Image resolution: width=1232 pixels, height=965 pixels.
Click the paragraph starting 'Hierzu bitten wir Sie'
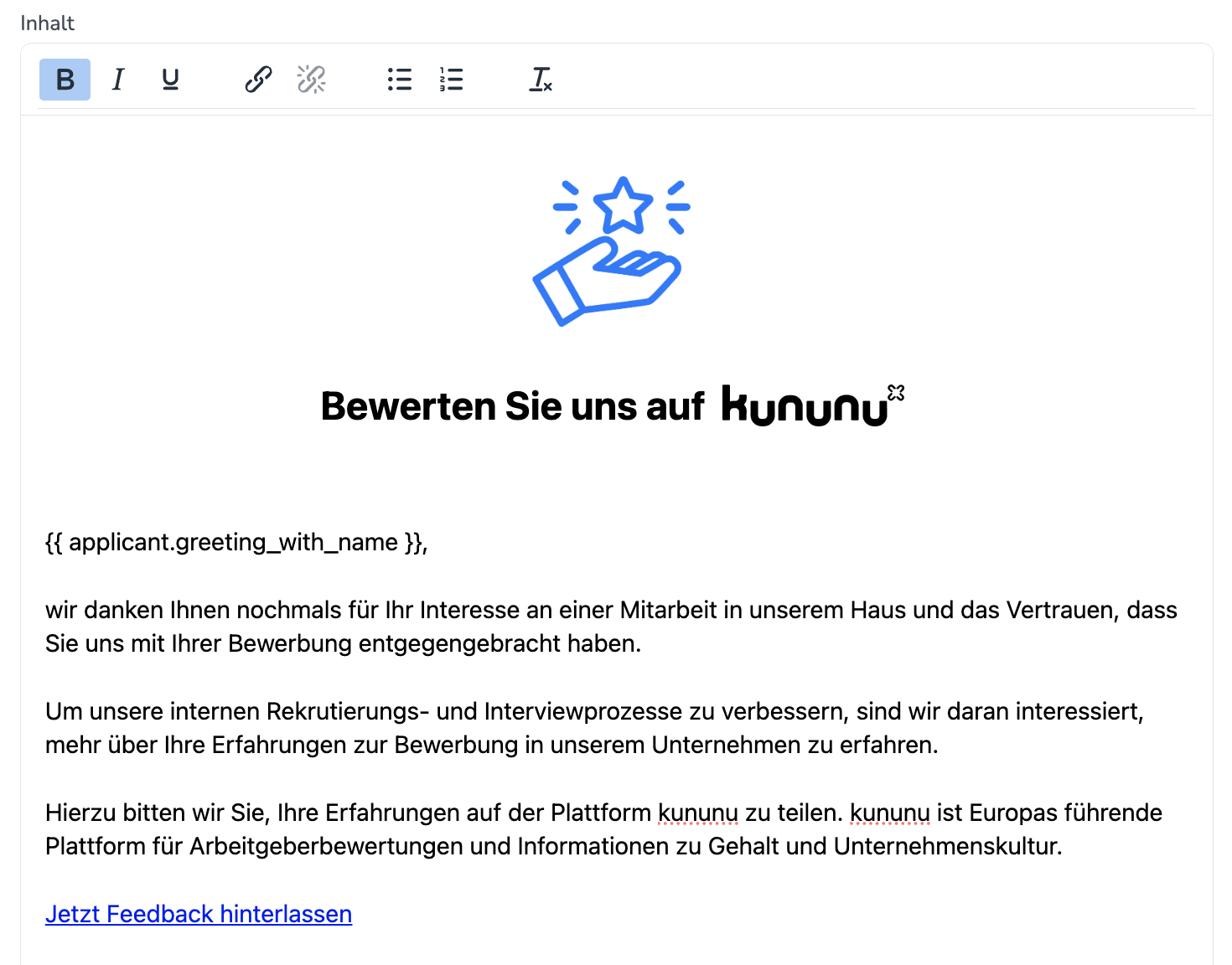coord(603,829)
